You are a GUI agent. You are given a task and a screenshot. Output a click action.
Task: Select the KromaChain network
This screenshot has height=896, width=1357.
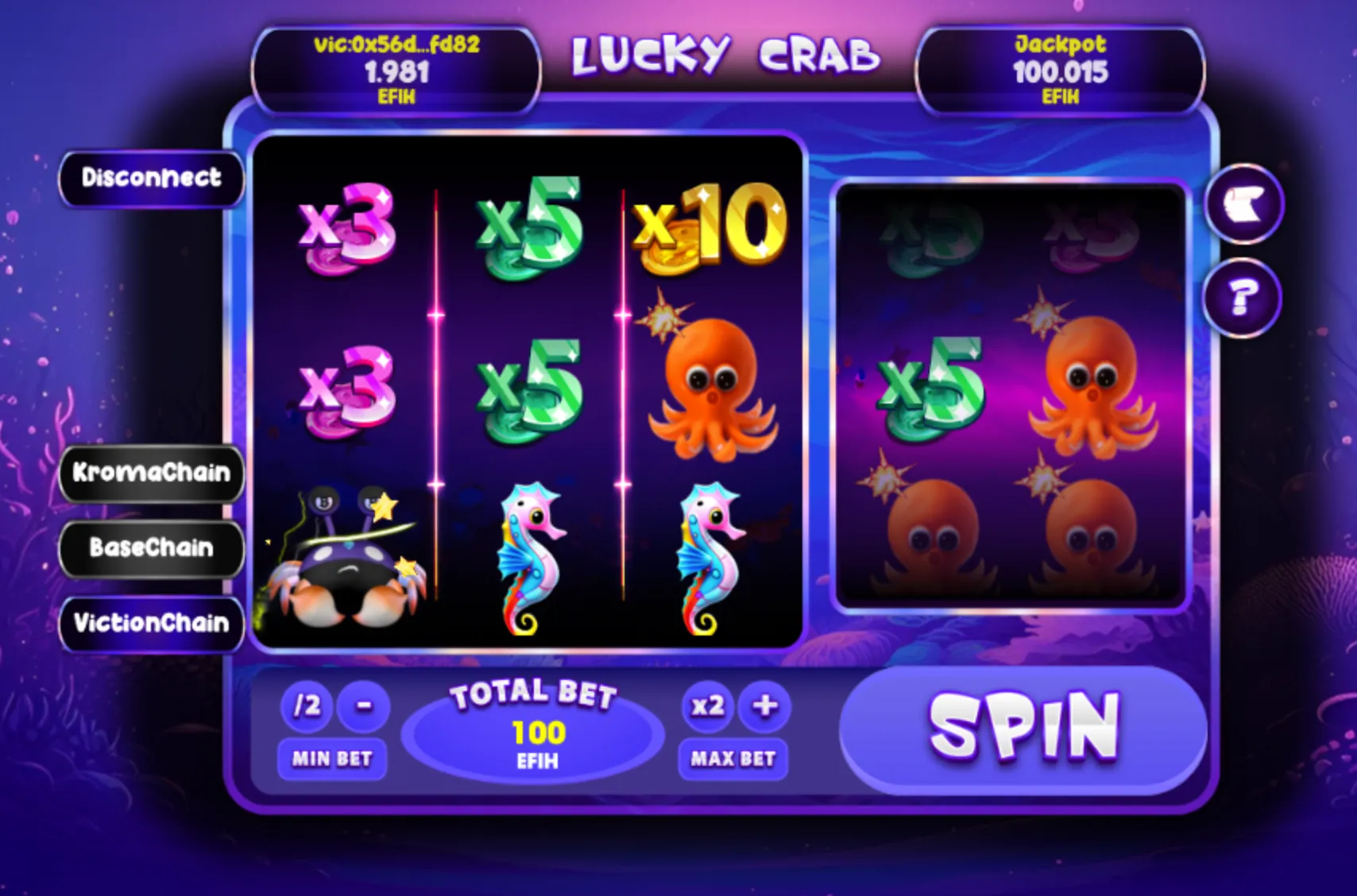(x=151, y=473)
